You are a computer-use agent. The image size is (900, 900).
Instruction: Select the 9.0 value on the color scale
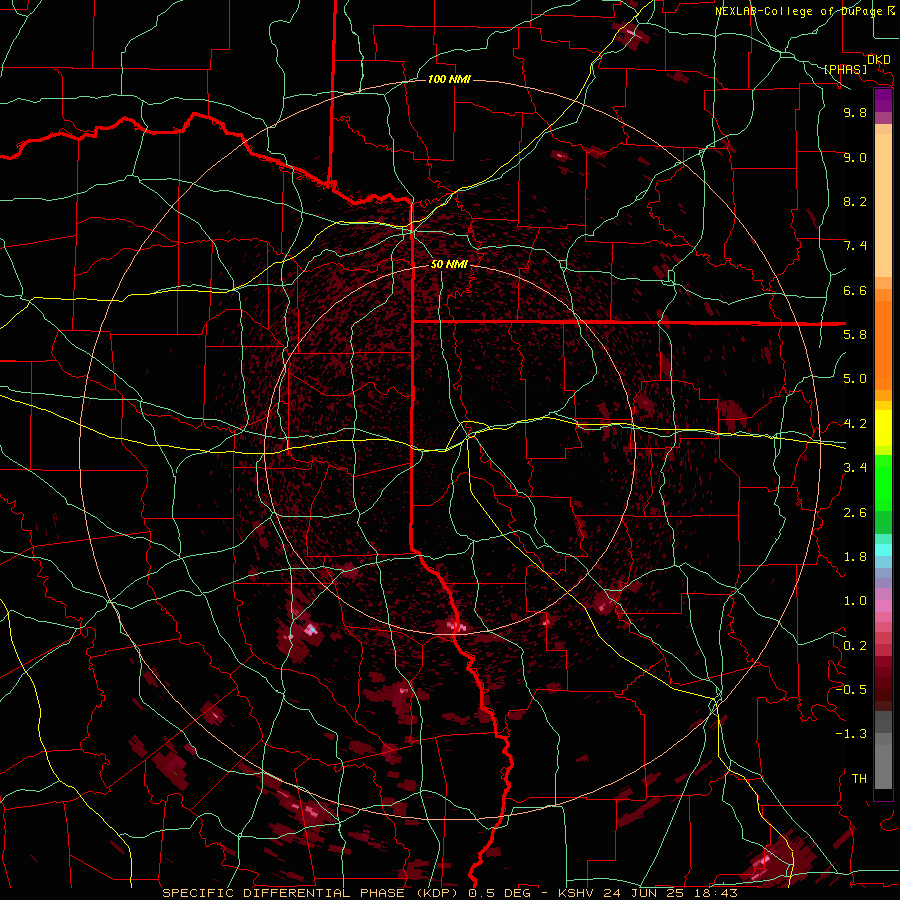(x=855, y=157)
